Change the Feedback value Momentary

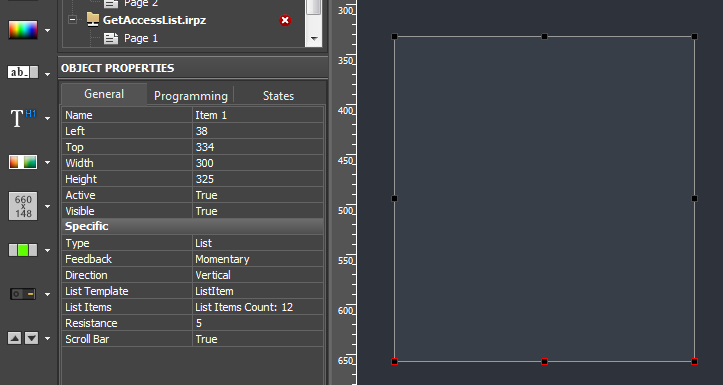(x=258, y=259)
